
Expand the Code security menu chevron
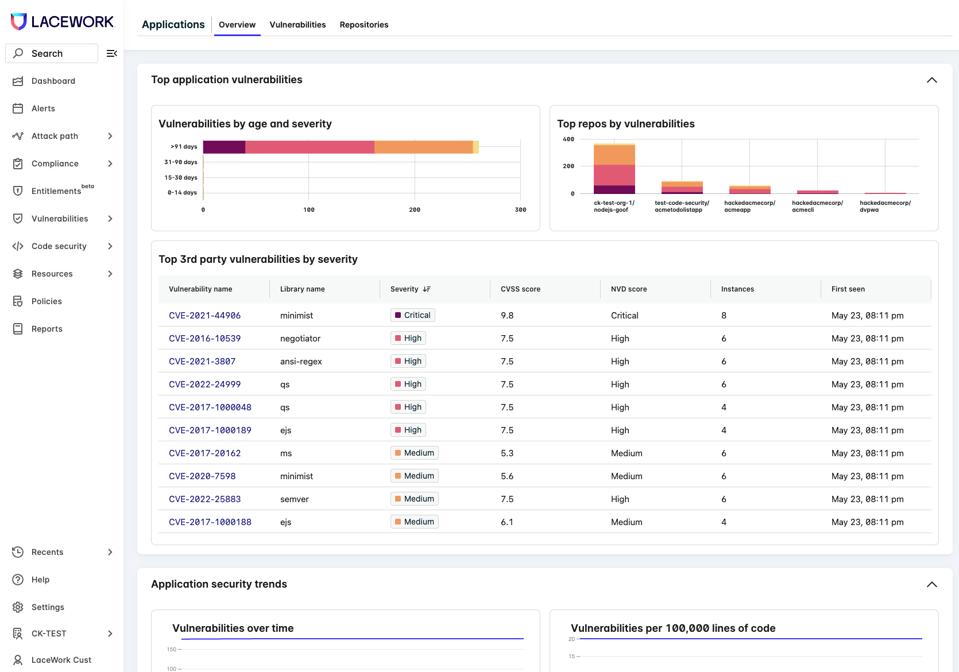[x=110, y=246]
